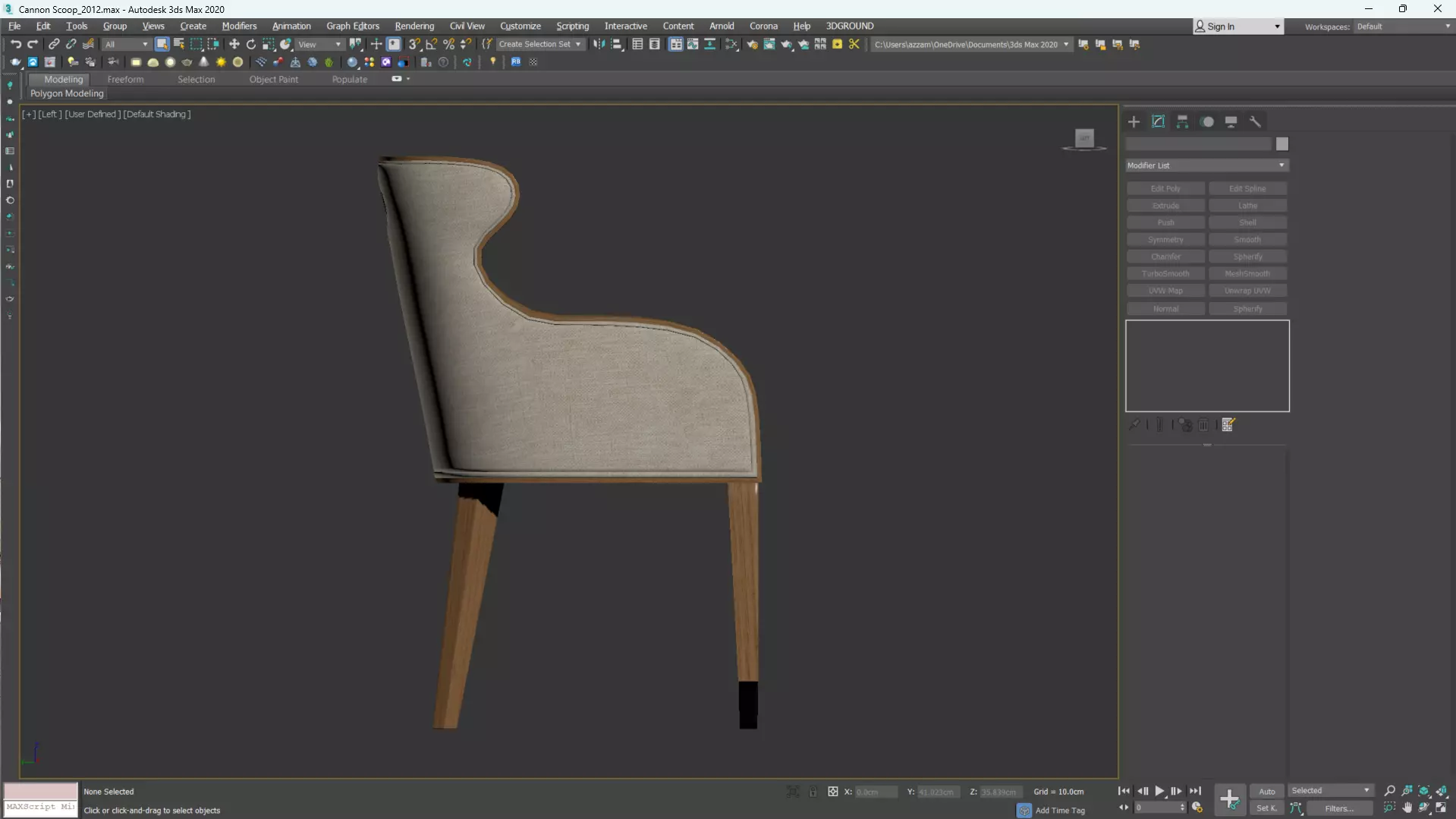Open the Motion panel tab
Image resolution: width=1456 pixels, height=819 pixels.
click(x=1207, y=121)
